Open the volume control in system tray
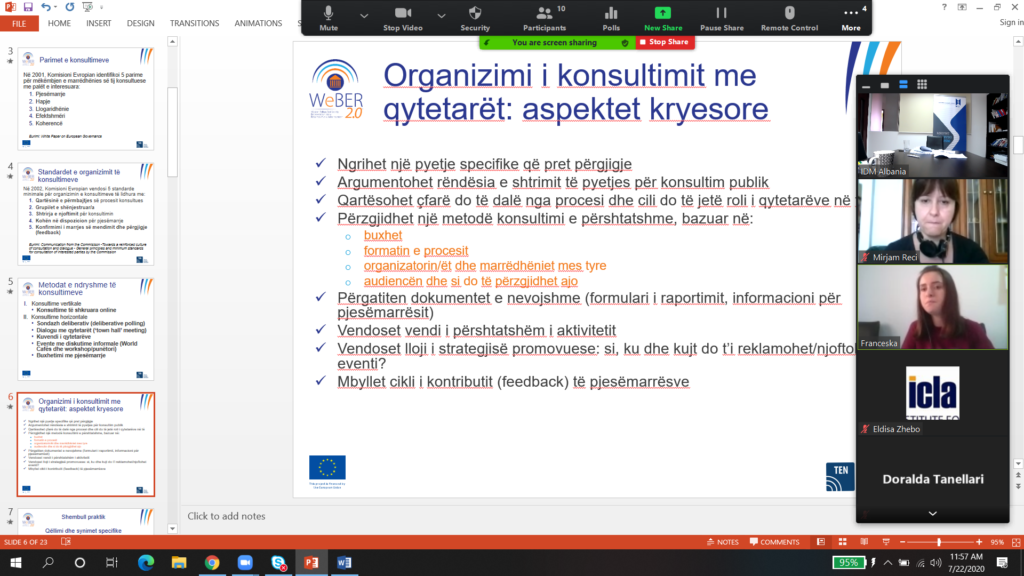The width and height of the screenshot is (1024, 576). (x=936, y=562)
